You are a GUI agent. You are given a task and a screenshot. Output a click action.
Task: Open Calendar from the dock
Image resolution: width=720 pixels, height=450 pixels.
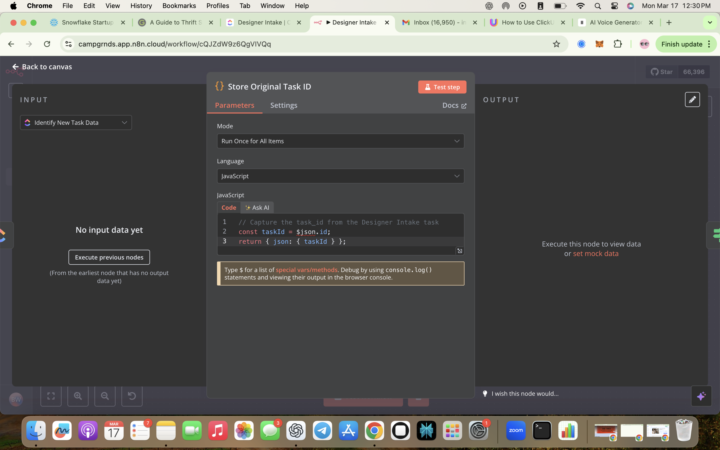point(113,430)
